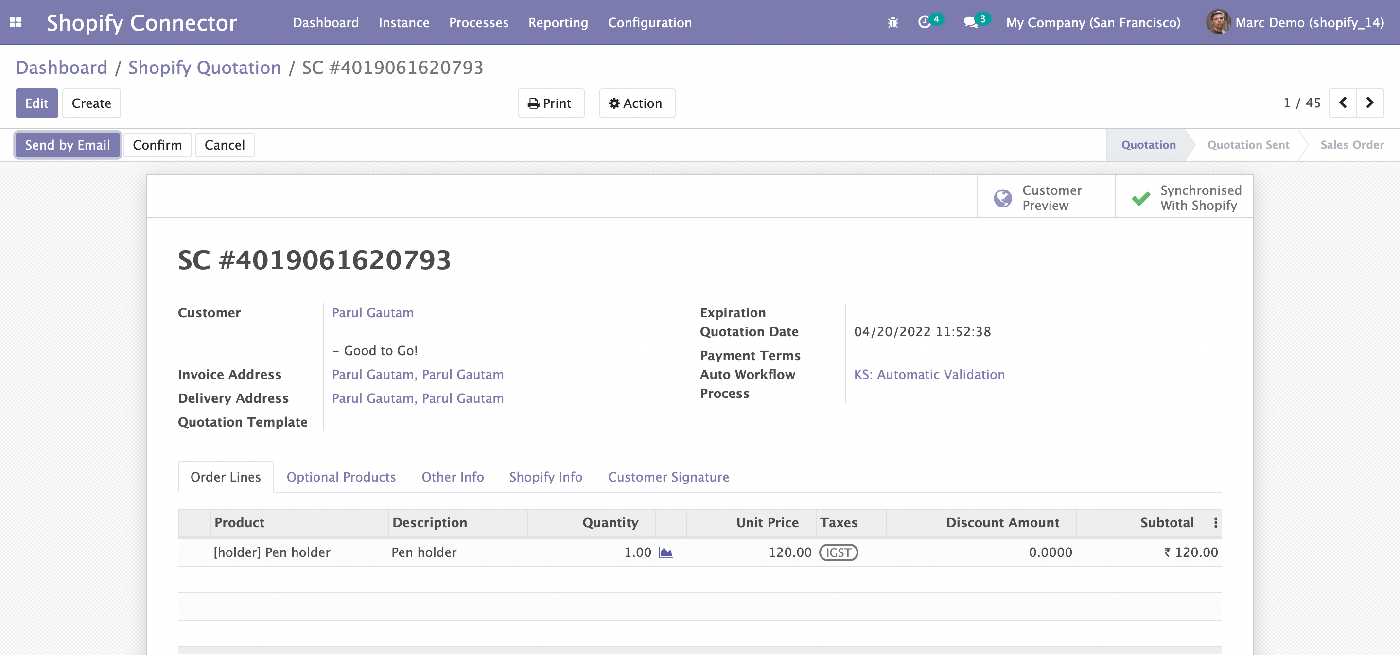Confirm the quotation
The height and width of the screenshot is (655, 1400).
158,145
